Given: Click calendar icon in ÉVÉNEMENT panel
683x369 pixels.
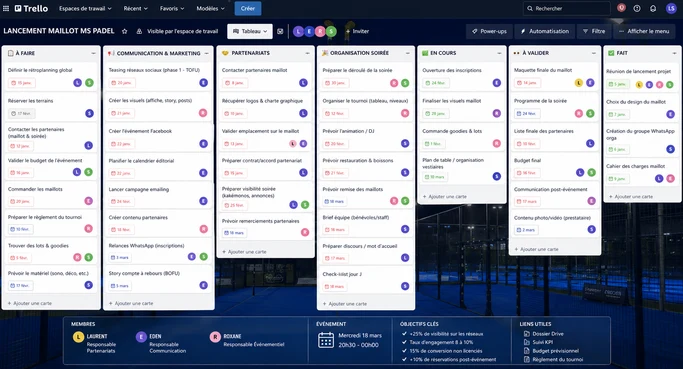Looking at the screenshot, I should click(x=326, y=340).
